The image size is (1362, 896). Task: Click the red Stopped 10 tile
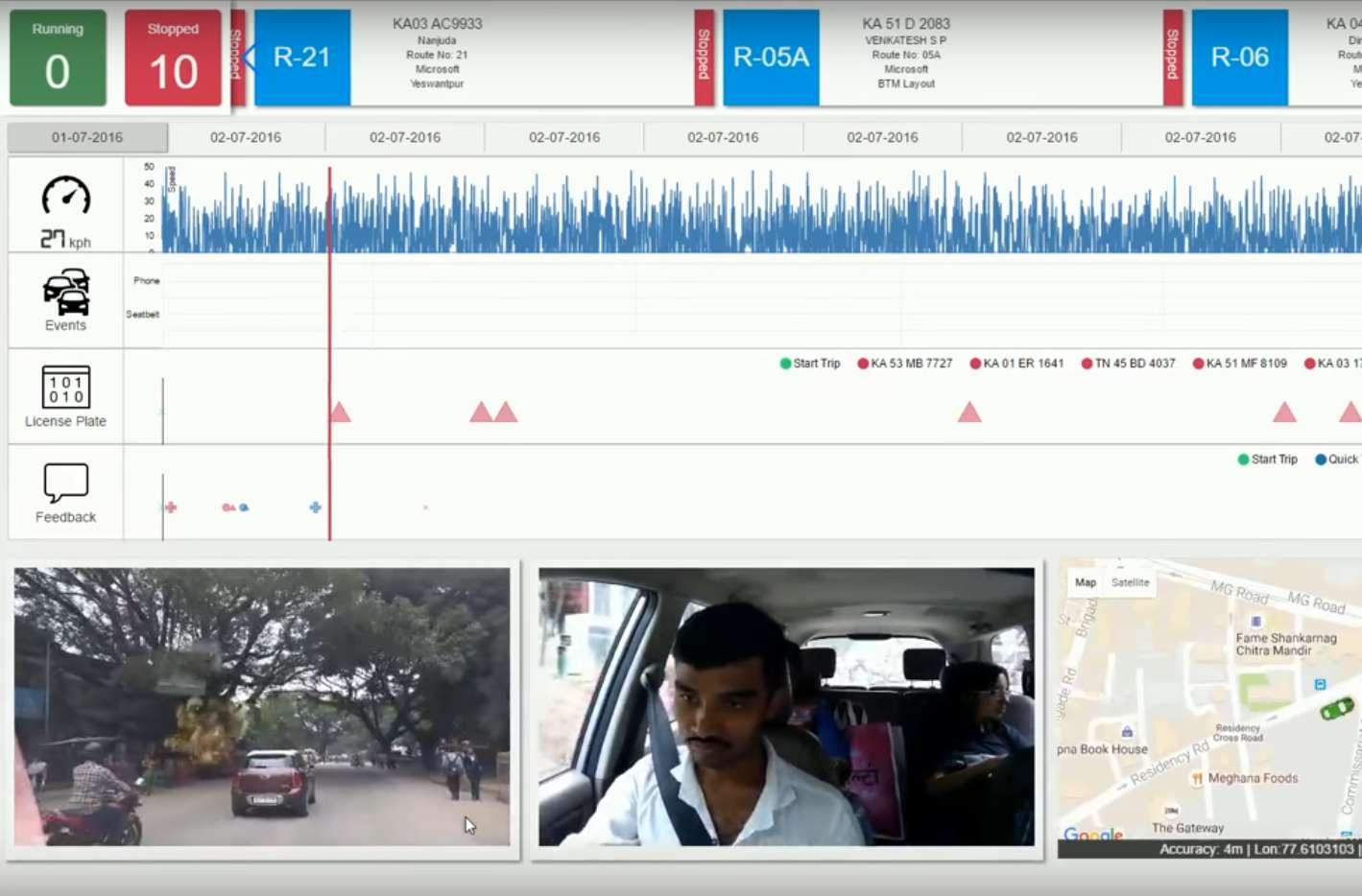tap(173, 58)
